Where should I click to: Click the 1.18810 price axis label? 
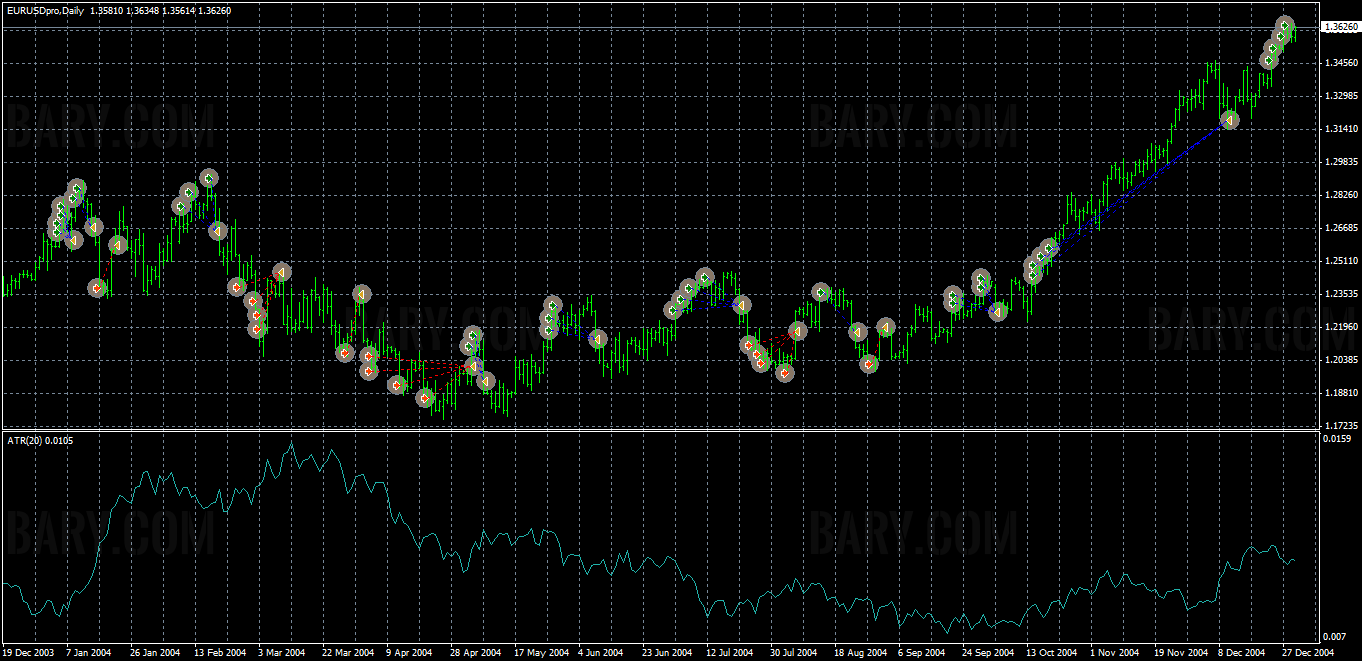coord(1340,392)
